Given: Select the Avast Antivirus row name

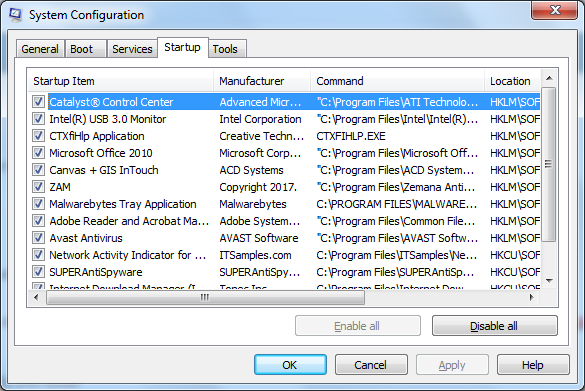Looking at the screenshot, I should (x=86, y=238).
